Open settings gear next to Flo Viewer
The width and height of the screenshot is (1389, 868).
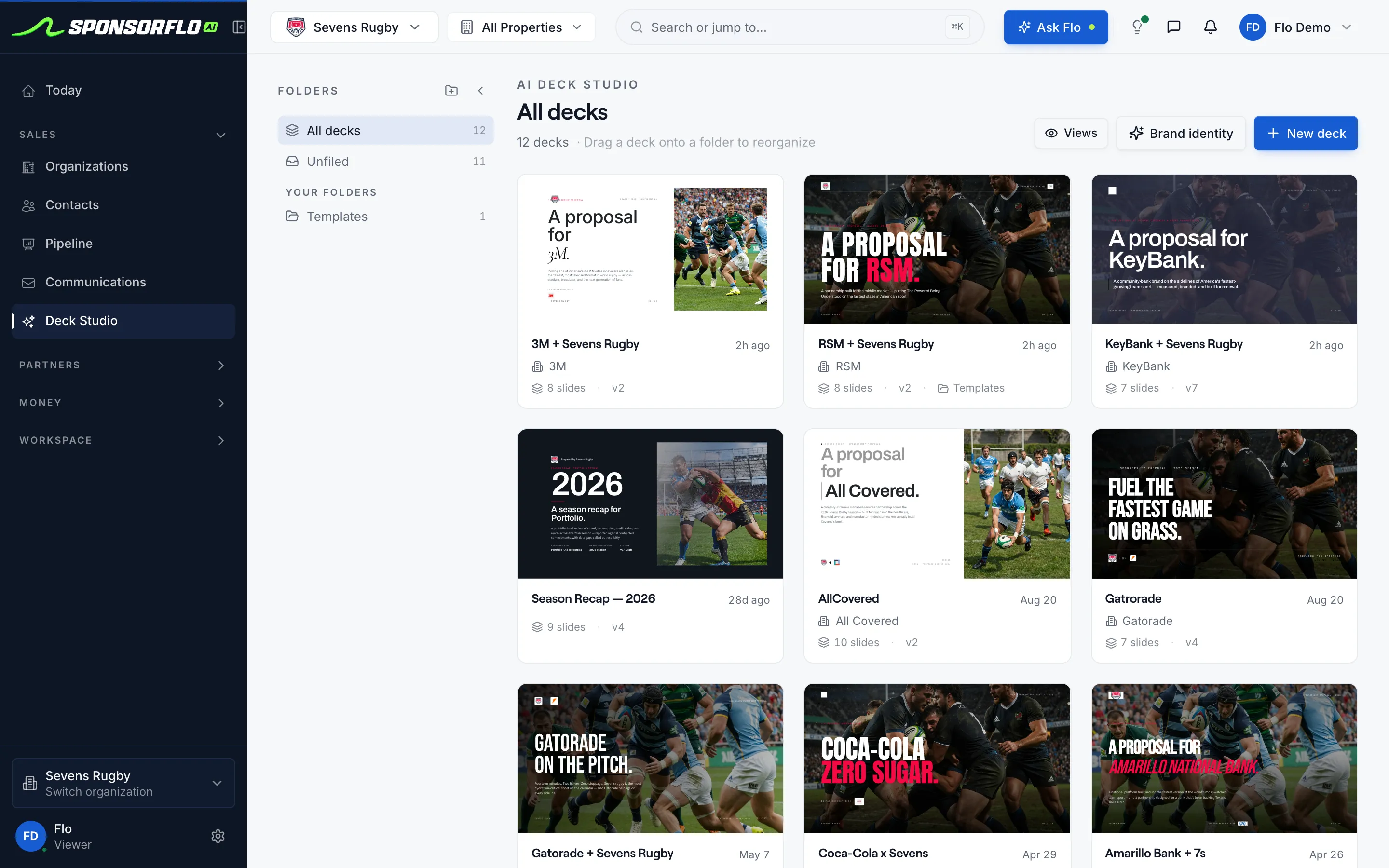click(218, 836)
